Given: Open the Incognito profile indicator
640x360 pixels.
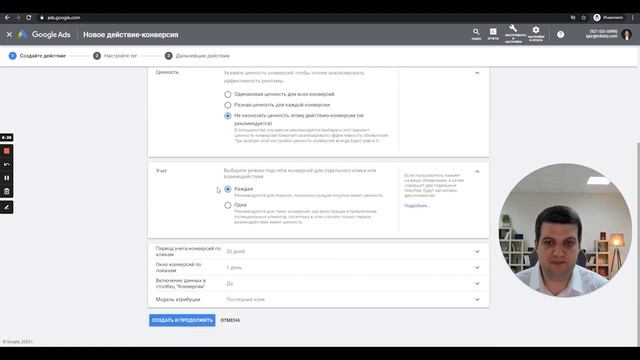Looking at the screenshot, I should [x=608, y=18].
